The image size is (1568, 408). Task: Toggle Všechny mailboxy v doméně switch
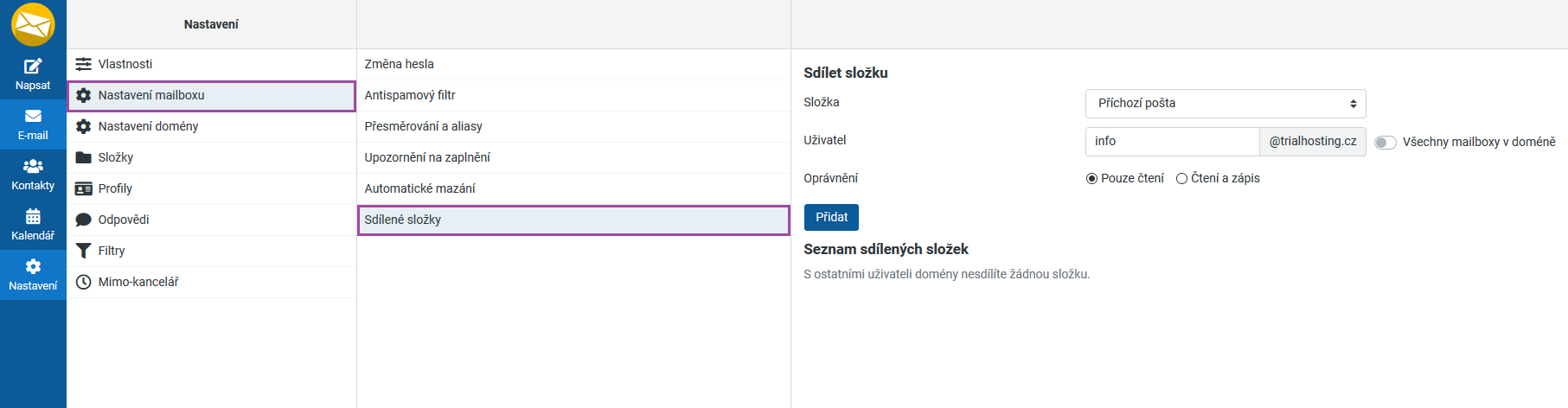pyautogui.click(x=1385, y=143)
